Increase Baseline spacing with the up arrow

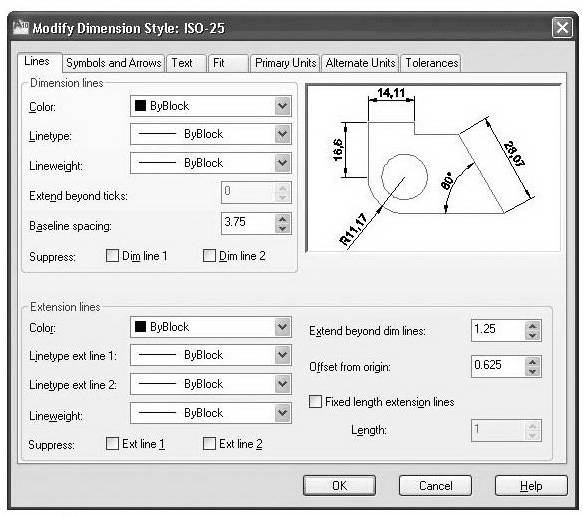tap(283, 219)
